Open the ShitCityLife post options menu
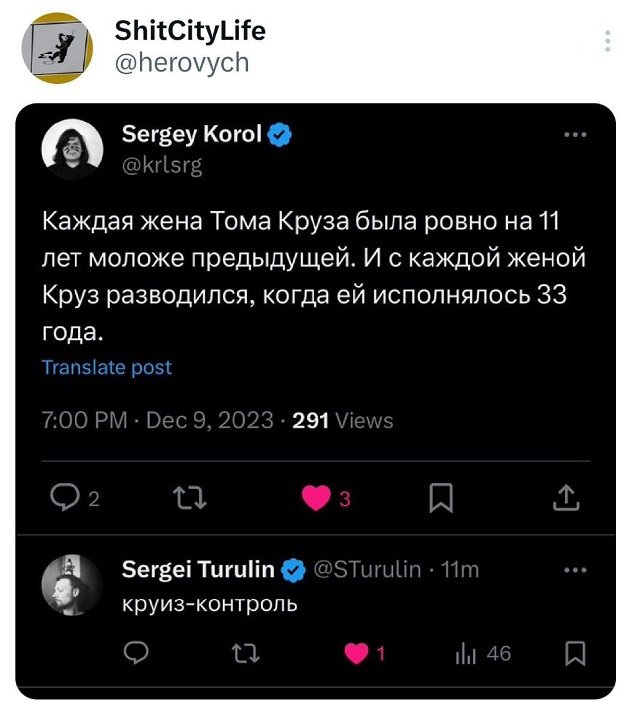Image resolution: width=640 pixels, height=713 pixels. point(607,41)
